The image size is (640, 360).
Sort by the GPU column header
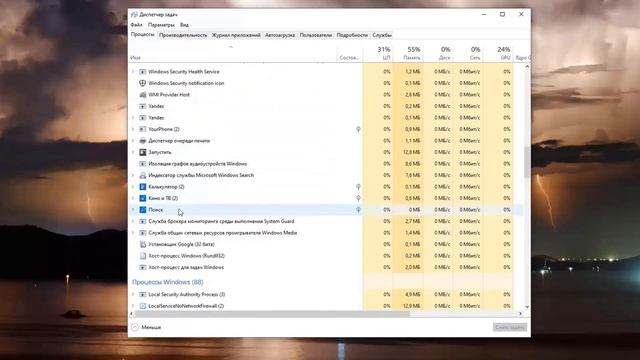[498, 53]
